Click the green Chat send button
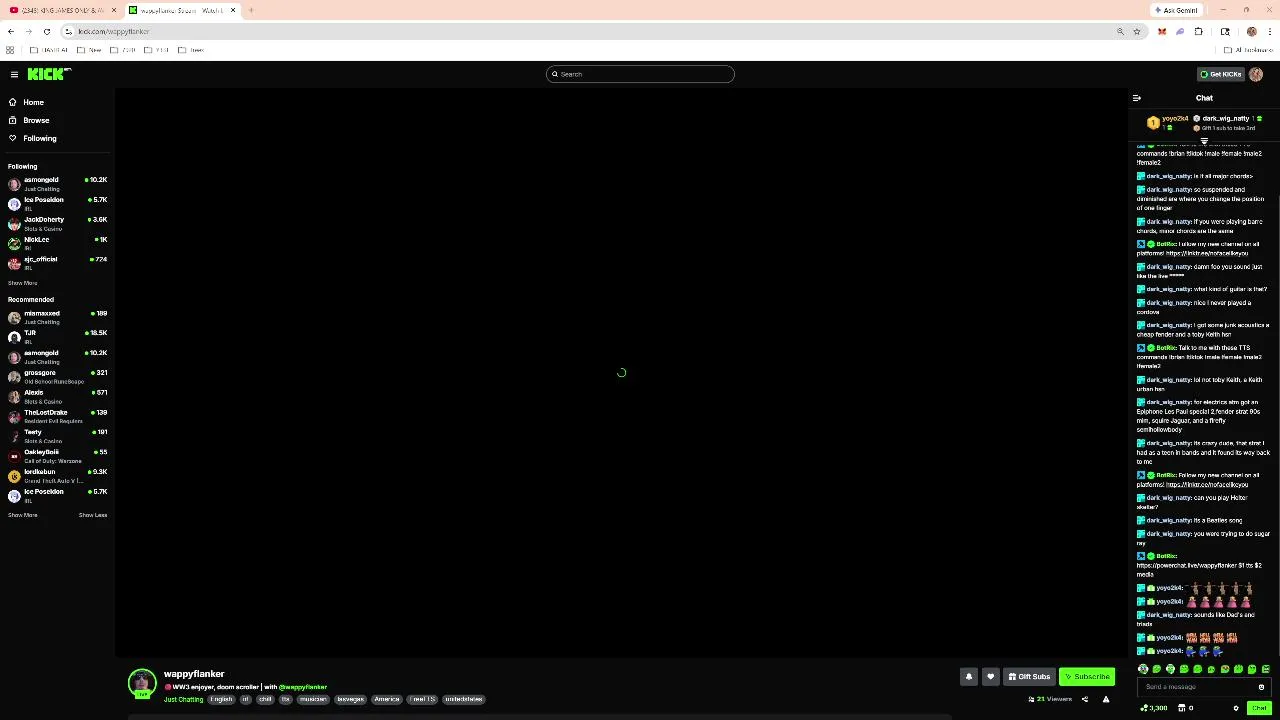The height and width of the screenshot is (720, 1280). click(1259, 708)
